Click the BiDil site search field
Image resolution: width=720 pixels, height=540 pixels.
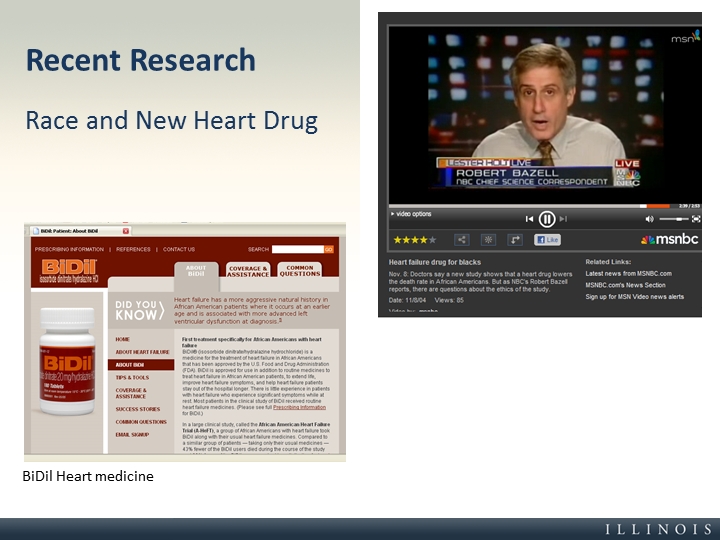coord(298,249)
